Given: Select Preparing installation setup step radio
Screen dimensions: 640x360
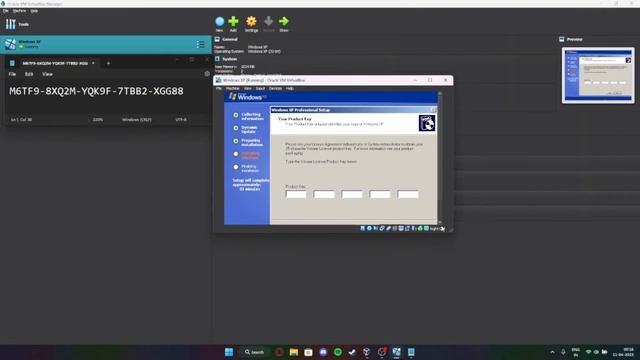Looking at the screenshot, I should point(236,141).
